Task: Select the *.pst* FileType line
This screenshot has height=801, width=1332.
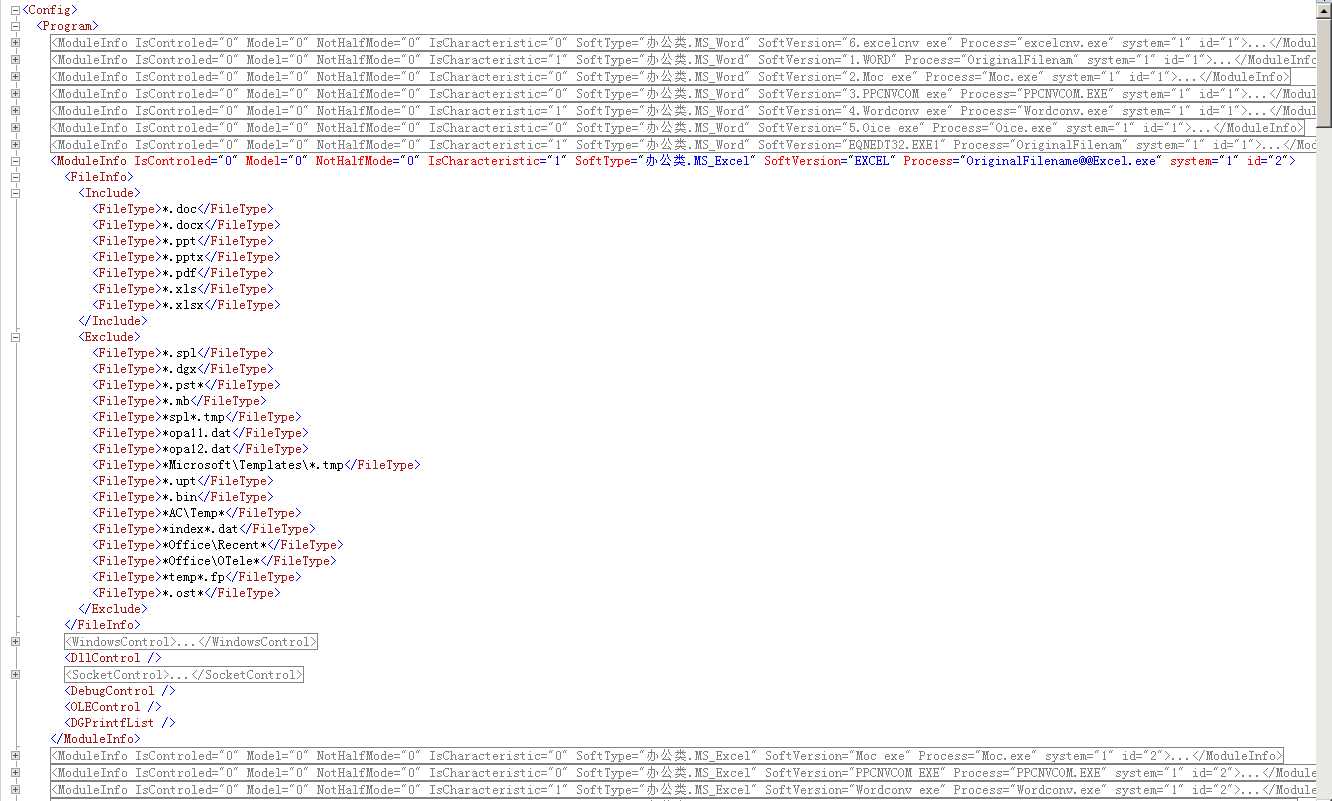Action: pyautogui.click(x=186, y=385)
